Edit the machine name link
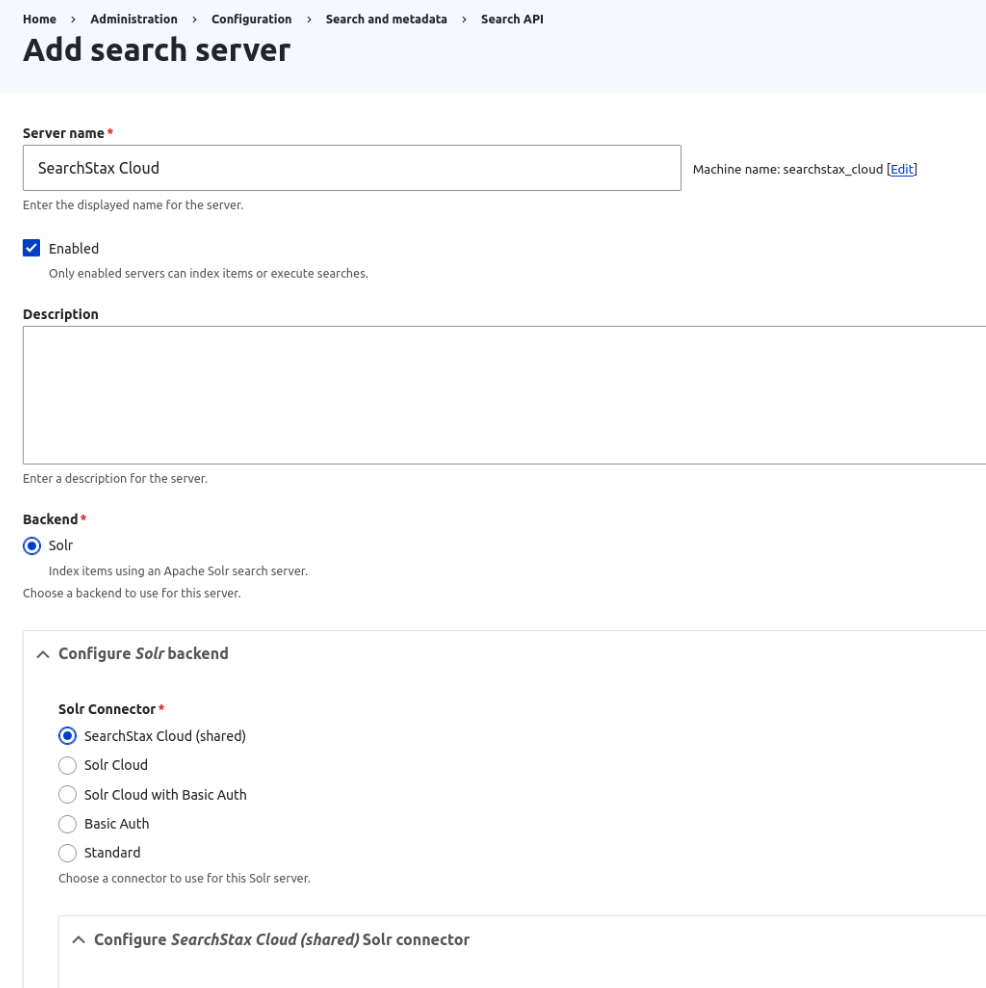 [902, 170]
